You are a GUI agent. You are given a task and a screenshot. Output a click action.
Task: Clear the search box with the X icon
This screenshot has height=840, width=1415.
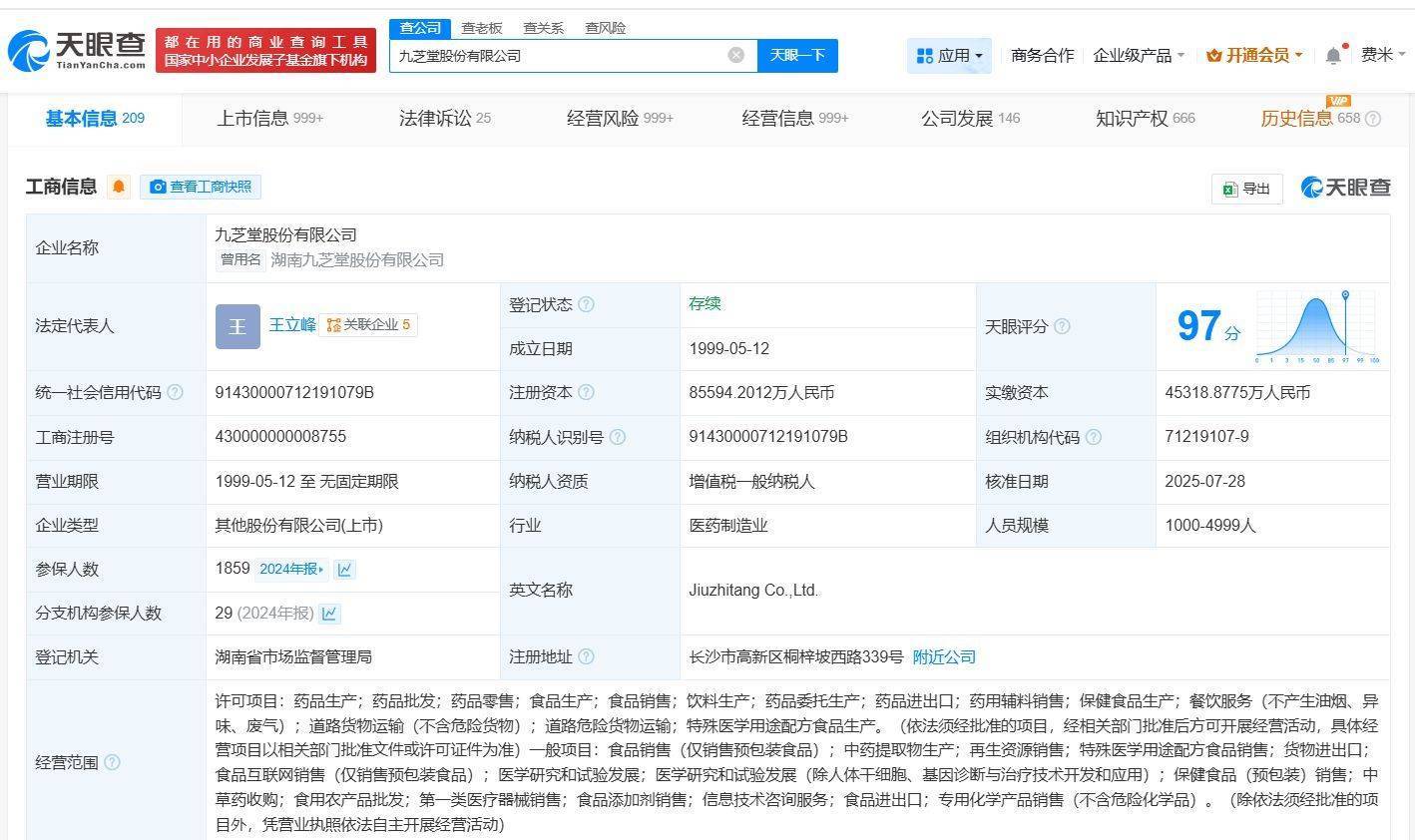pos(736,55)
